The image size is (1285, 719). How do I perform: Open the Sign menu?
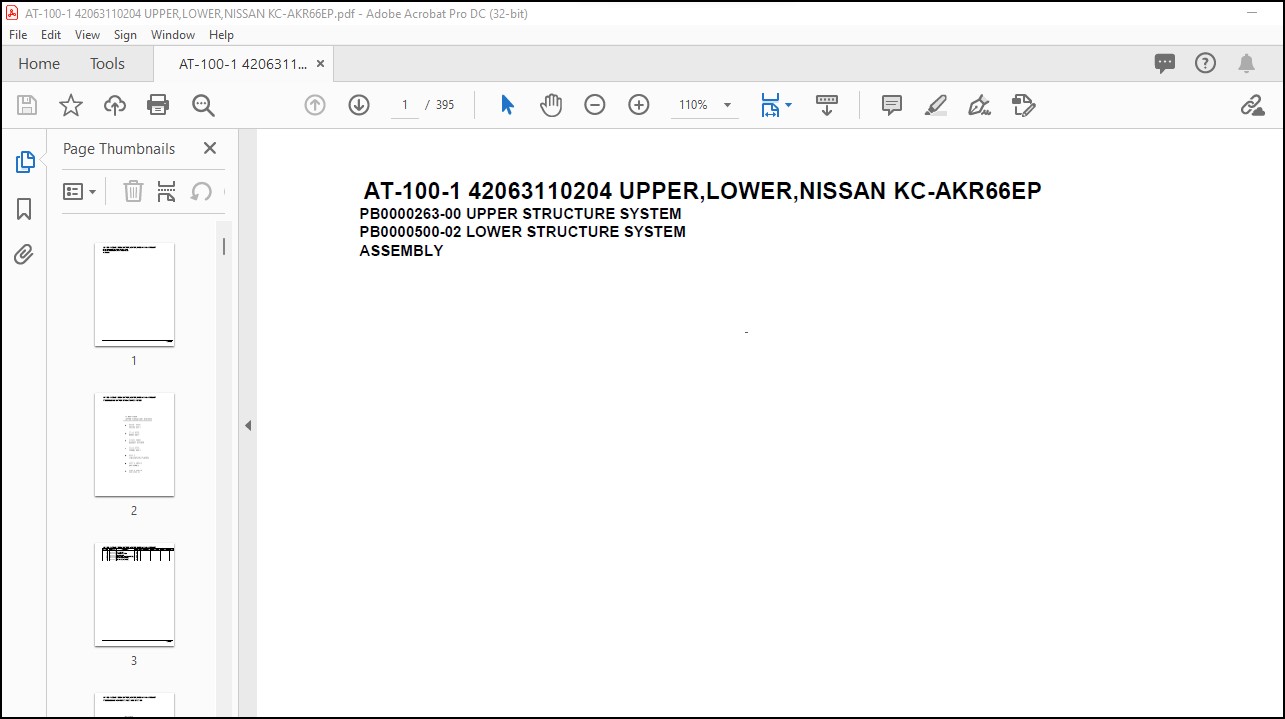[125, 34]
